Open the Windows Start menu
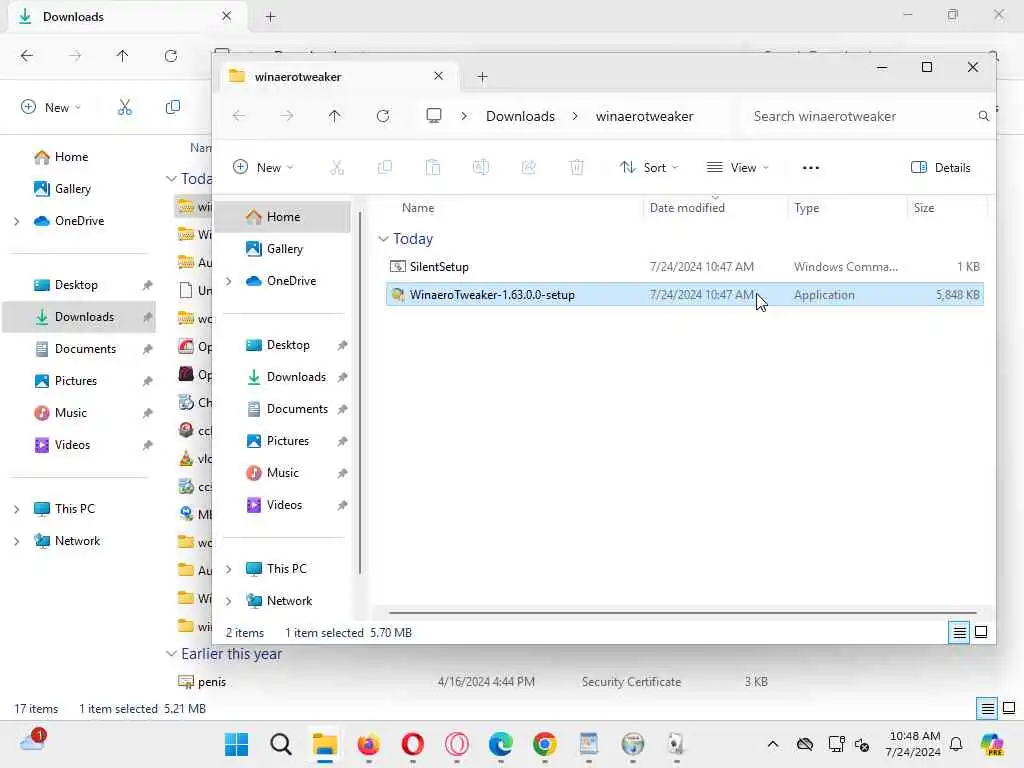1024x768 pixels. (x=236, y=744)
